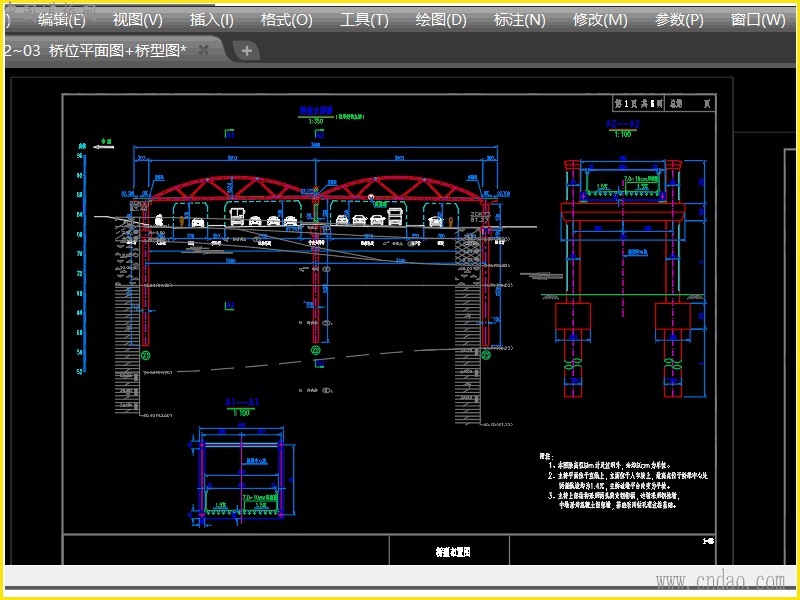Open the 格式(O) menu
The image size is (800, 600).
(286, 20)
